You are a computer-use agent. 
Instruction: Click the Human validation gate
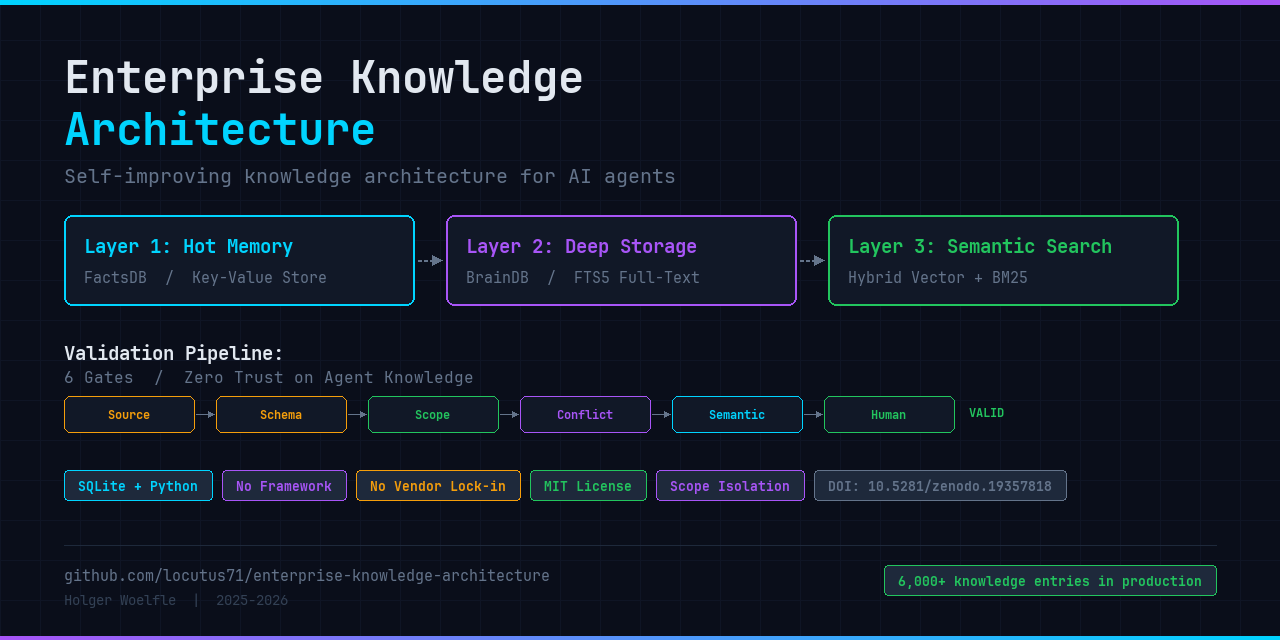pos(889,414)
